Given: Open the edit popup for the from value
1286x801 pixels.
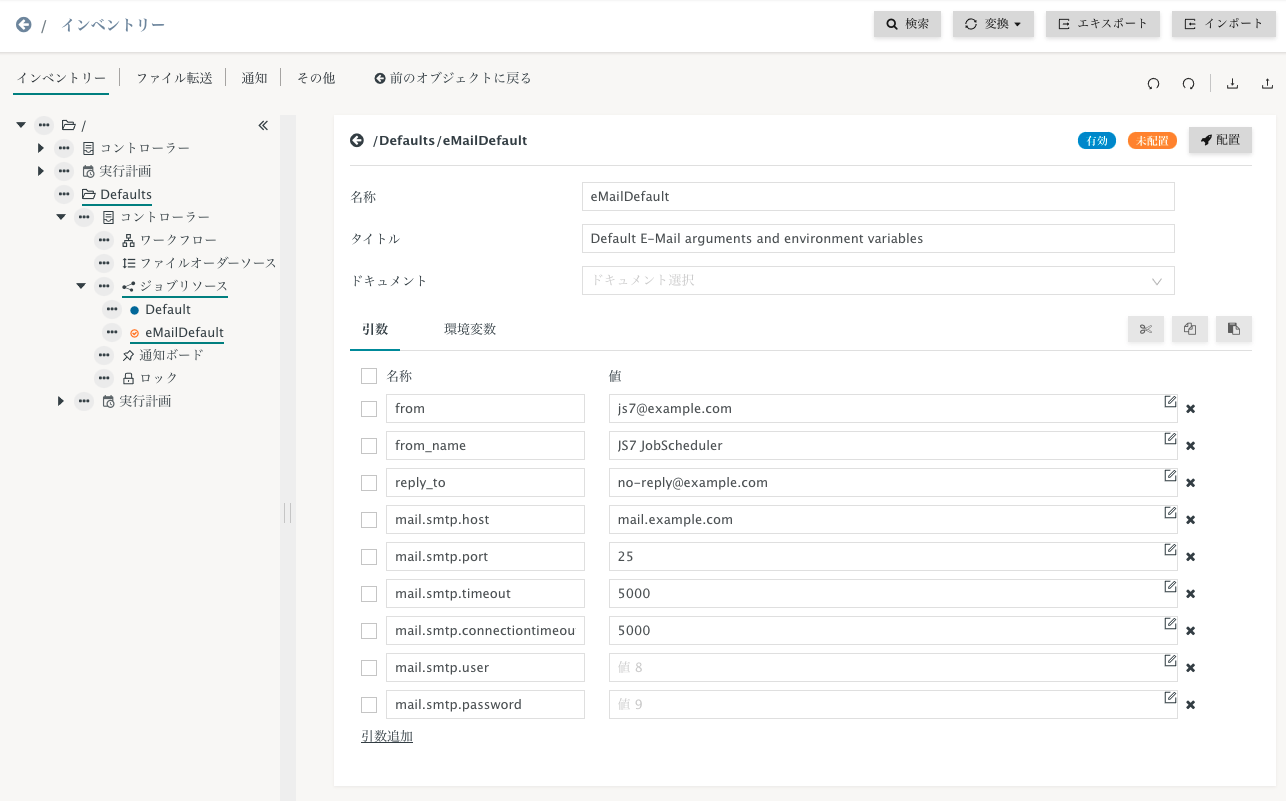Looking at the screenshot, I should pos(1170,401).
